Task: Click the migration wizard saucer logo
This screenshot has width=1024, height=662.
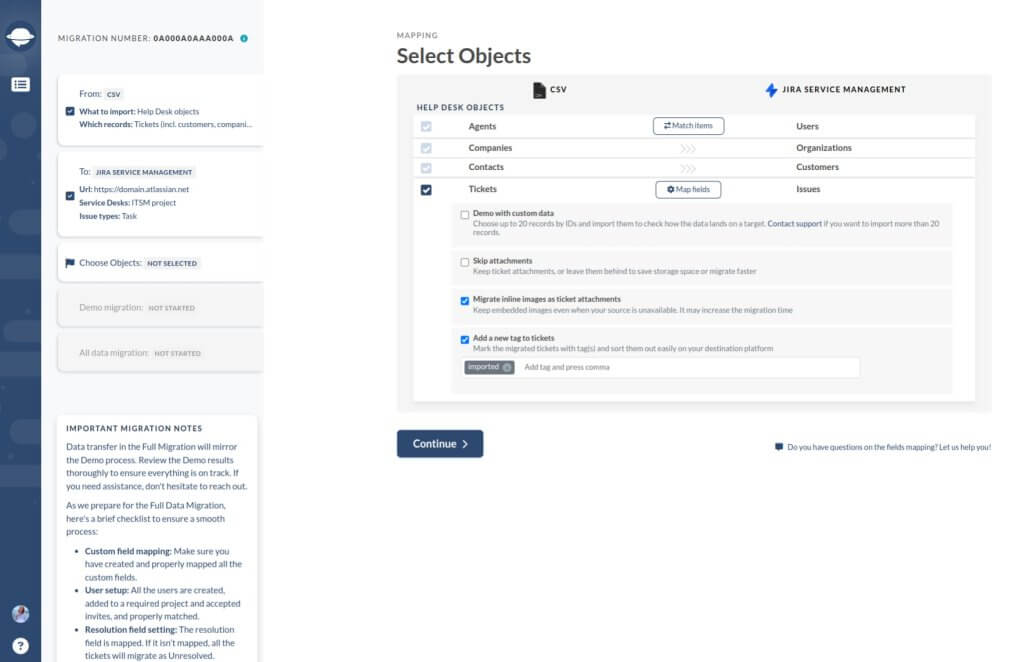Action: click(21, 37)
